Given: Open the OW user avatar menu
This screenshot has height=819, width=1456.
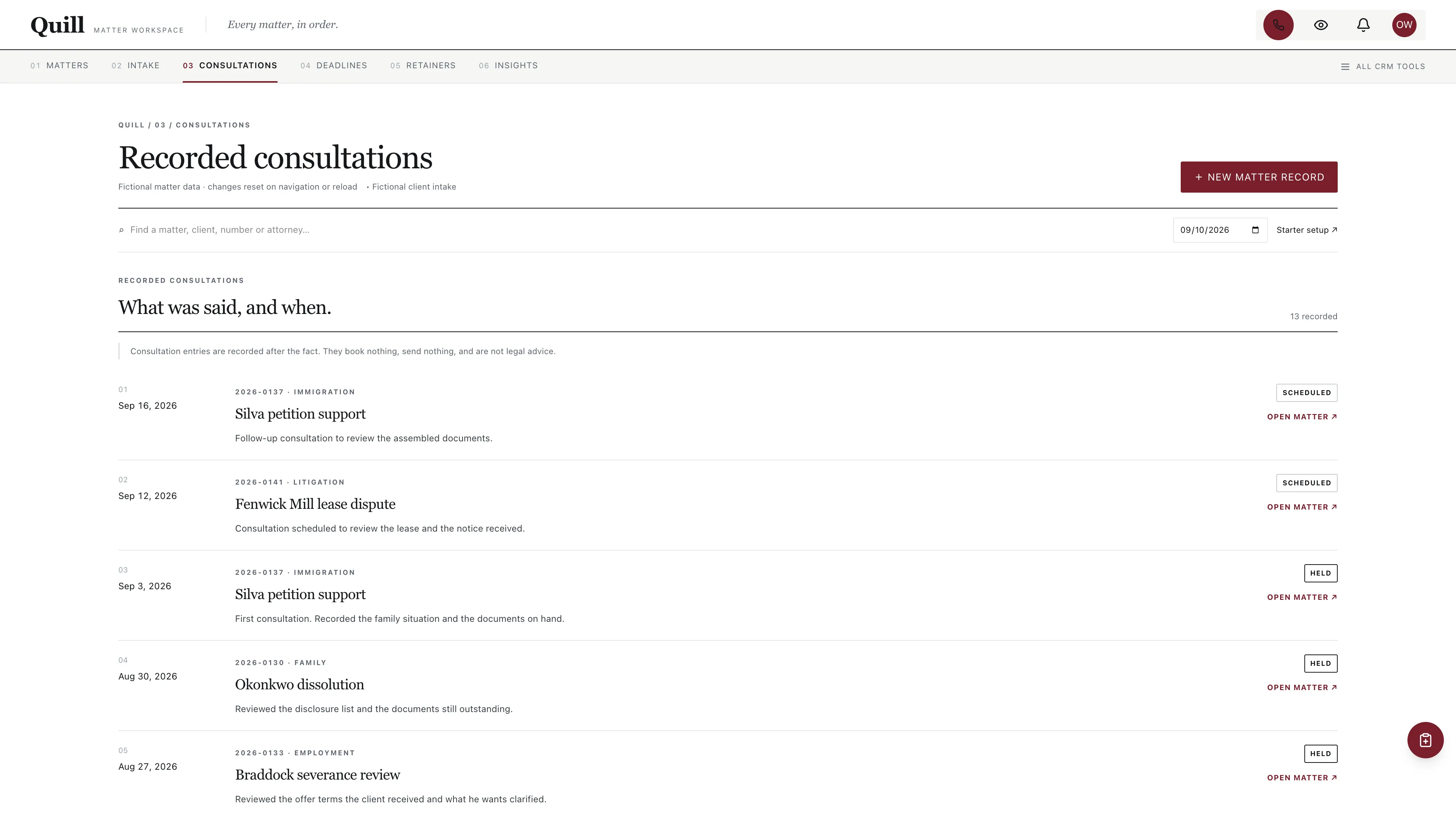Looking at the screenshot, I should coord(1404,25).
